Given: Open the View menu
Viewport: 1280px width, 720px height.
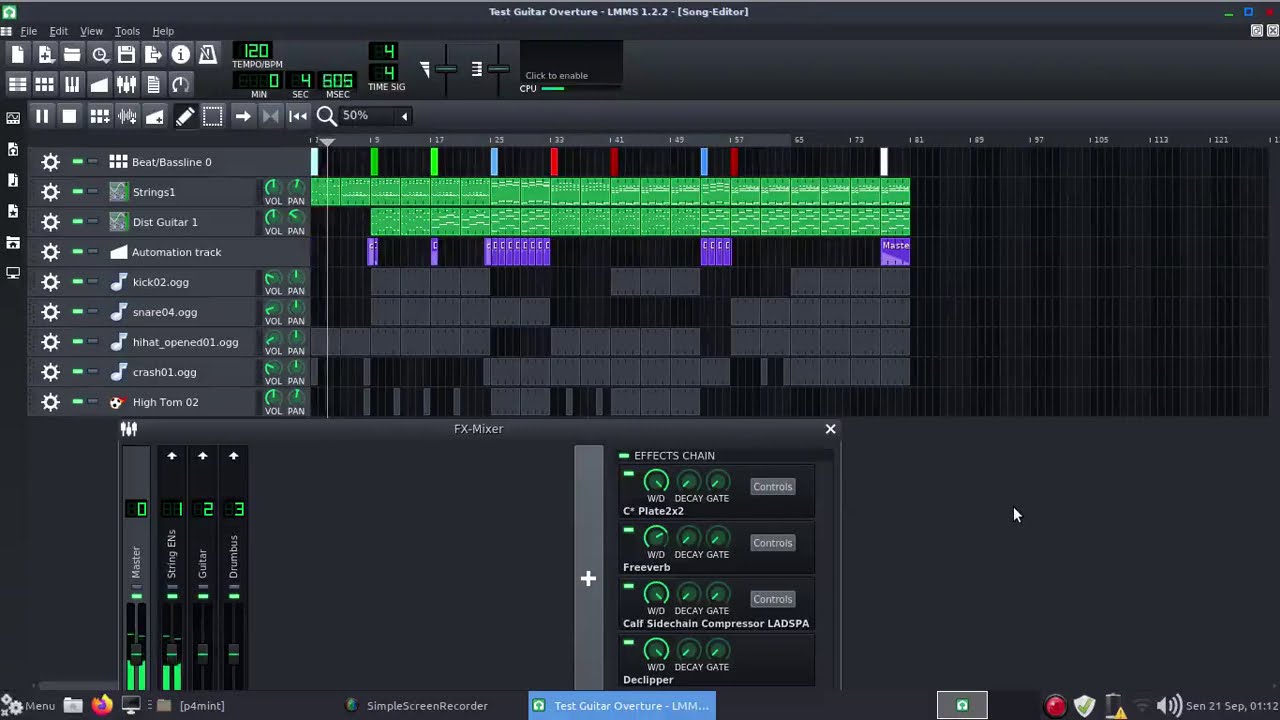Looking at the screenshot, I should (91, 31).
